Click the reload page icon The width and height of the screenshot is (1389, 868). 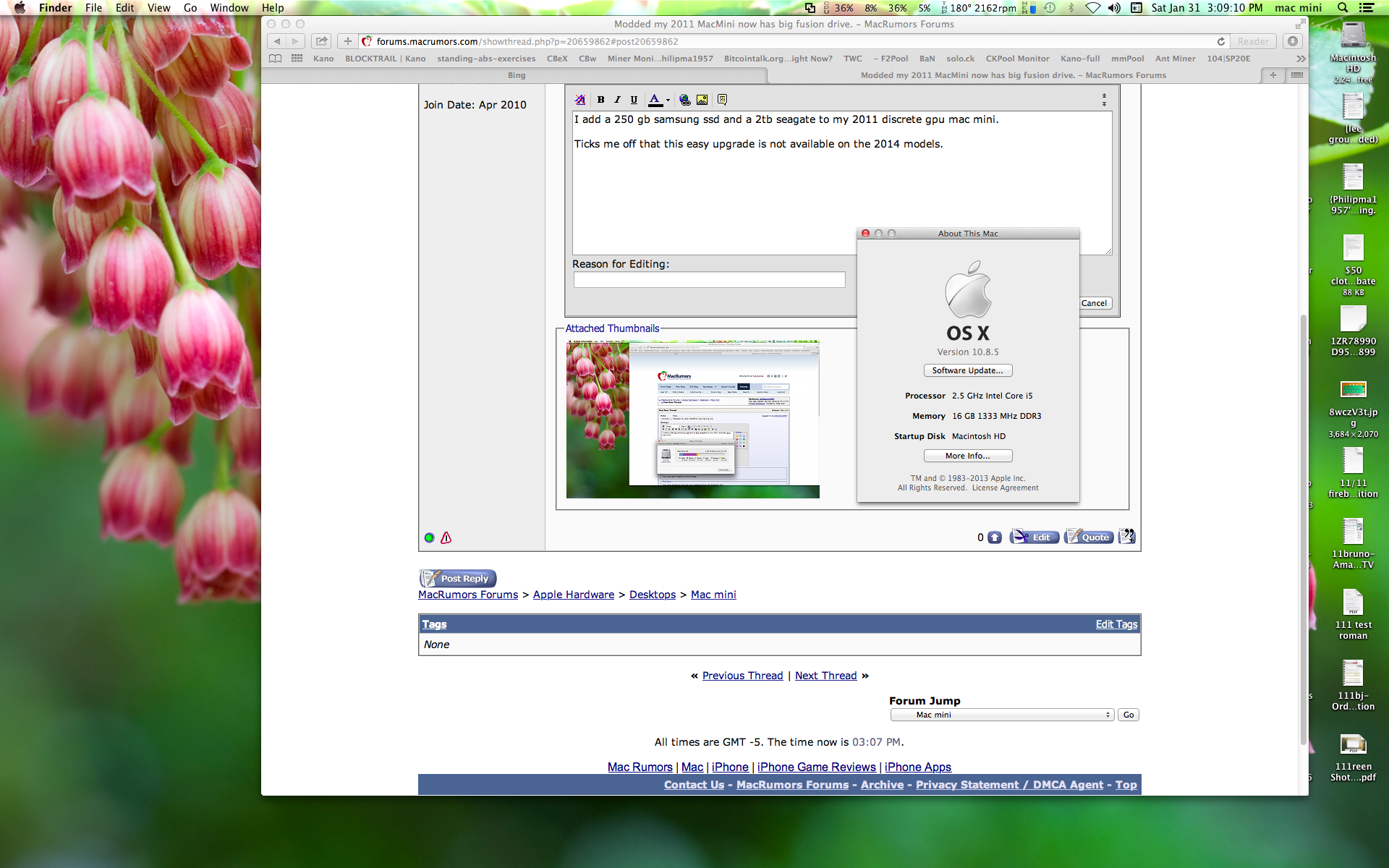1221,41
